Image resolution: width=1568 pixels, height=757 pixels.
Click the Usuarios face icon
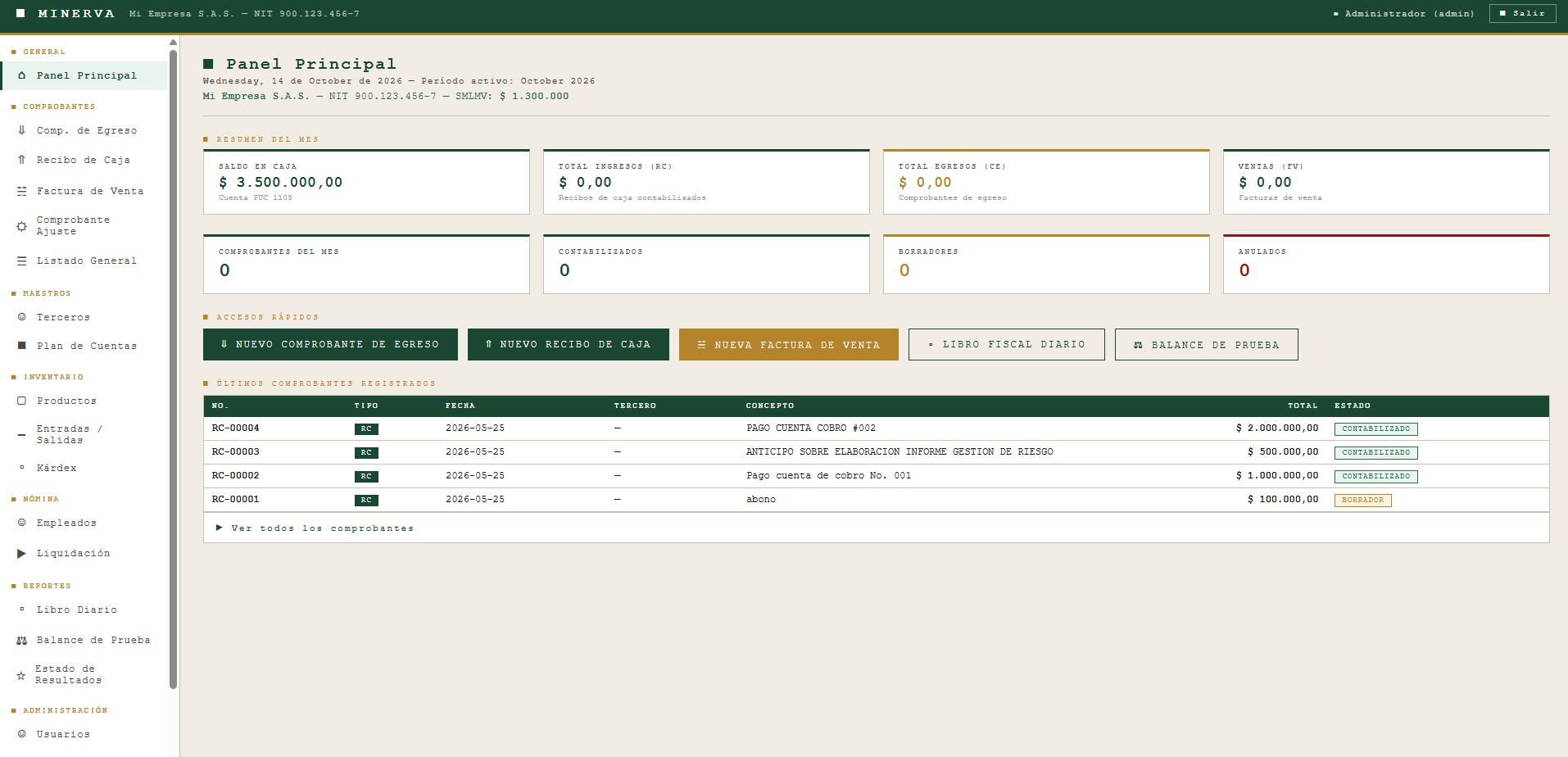(22, 734)
